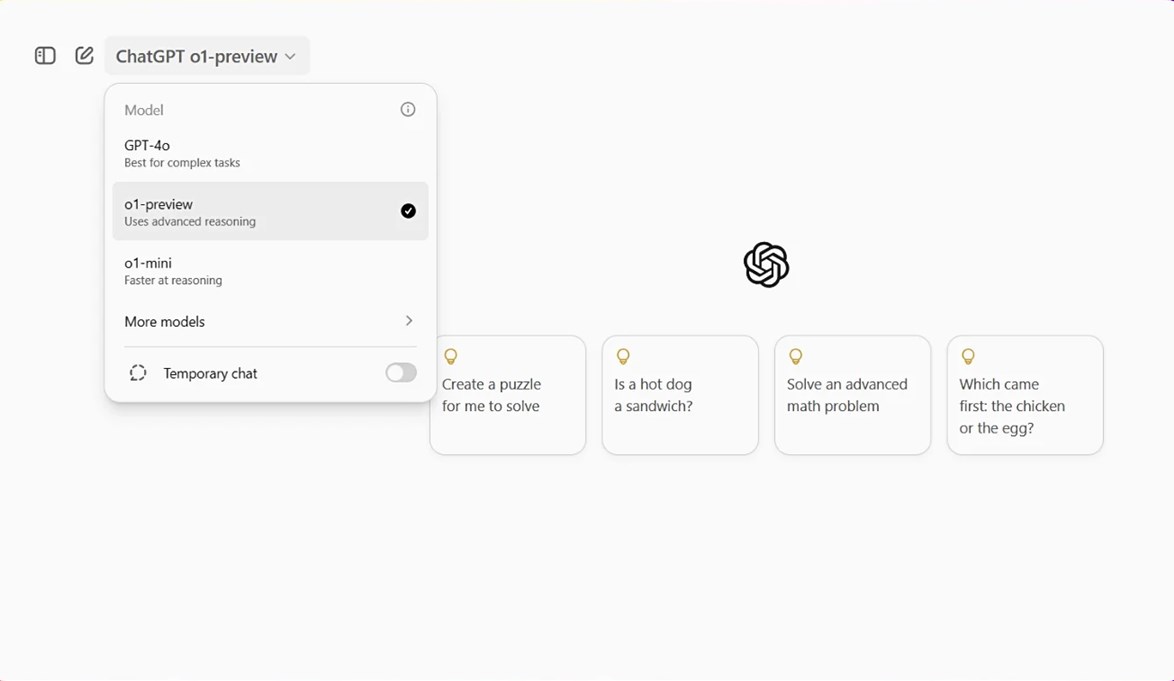This screenshot has height=681, width=1174.
Task: Click the lightbulb on the puzzle card
Action: click(451, 356)
